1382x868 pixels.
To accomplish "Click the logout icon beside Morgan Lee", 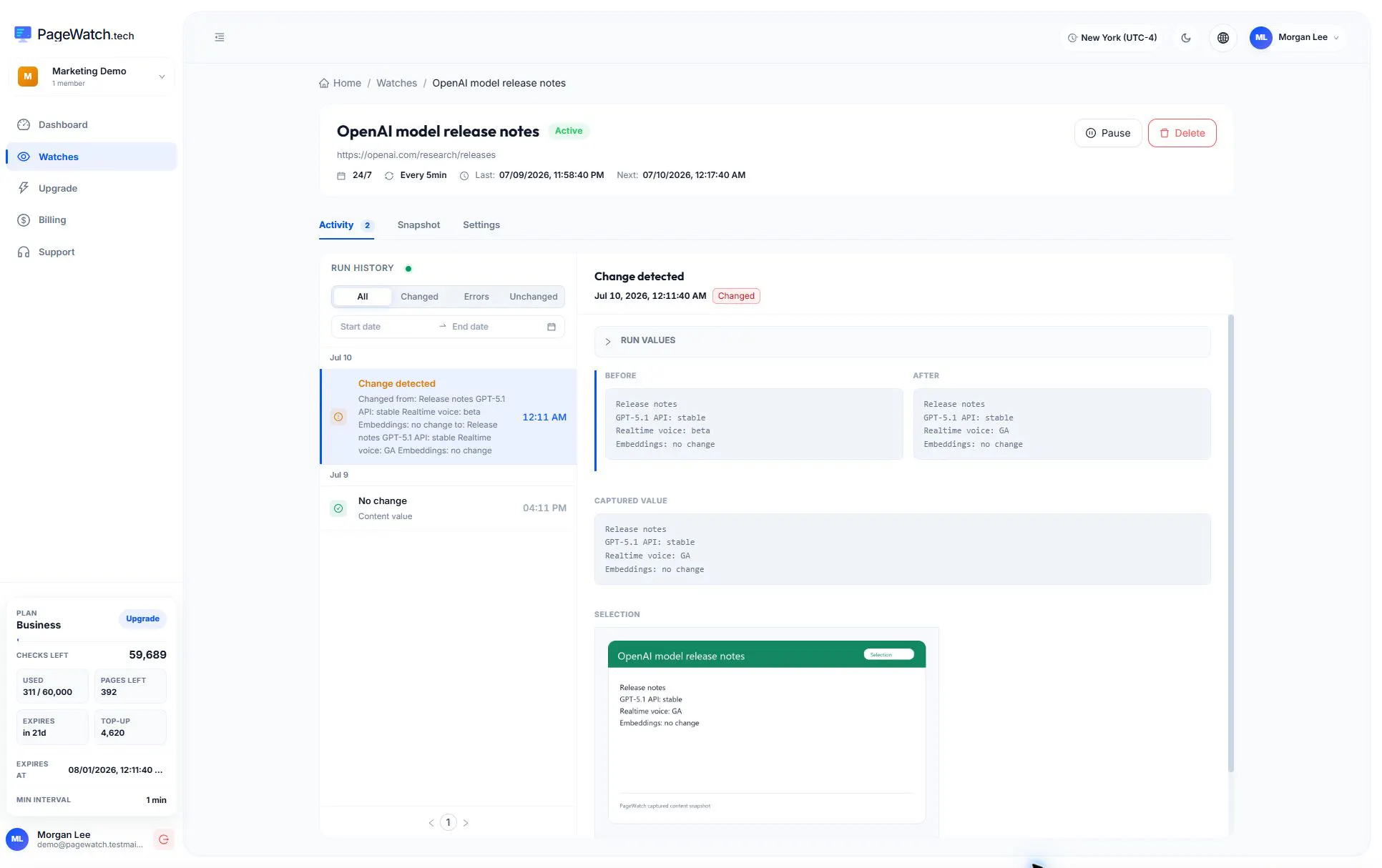I will click(164, 839).
